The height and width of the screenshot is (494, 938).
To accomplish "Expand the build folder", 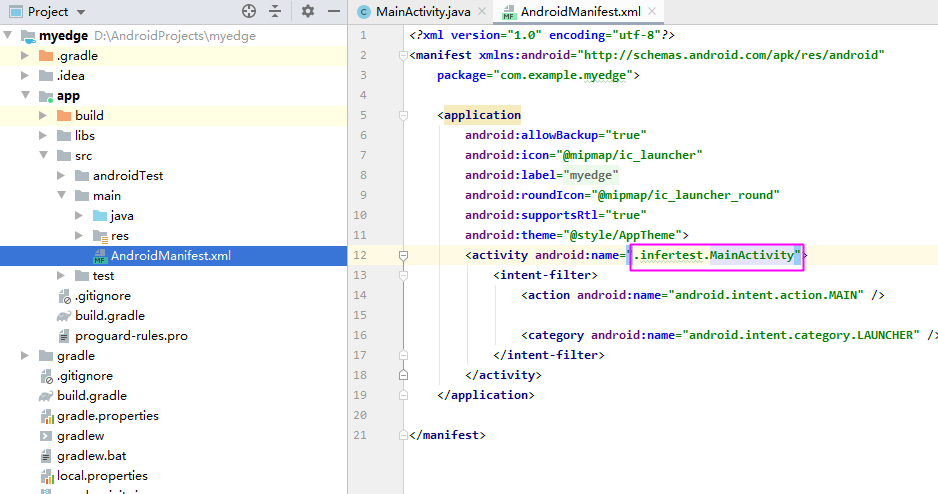I will click(43, 115).
